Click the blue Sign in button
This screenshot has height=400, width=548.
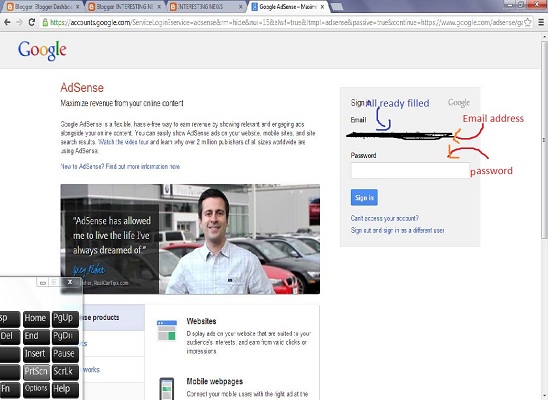[364, 197]
